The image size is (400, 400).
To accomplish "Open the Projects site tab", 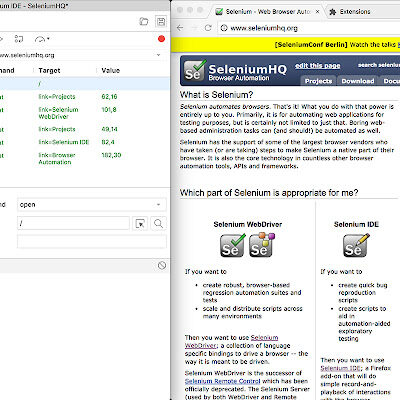I will [318, 81].
